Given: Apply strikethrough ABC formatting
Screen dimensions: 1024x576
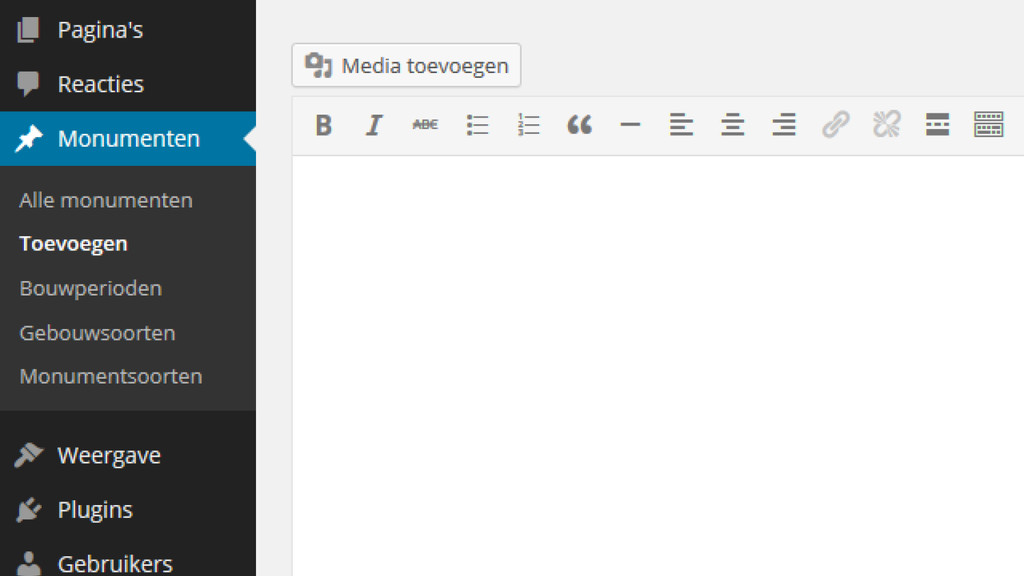Looking at the screenshot, I should [425, 124].
